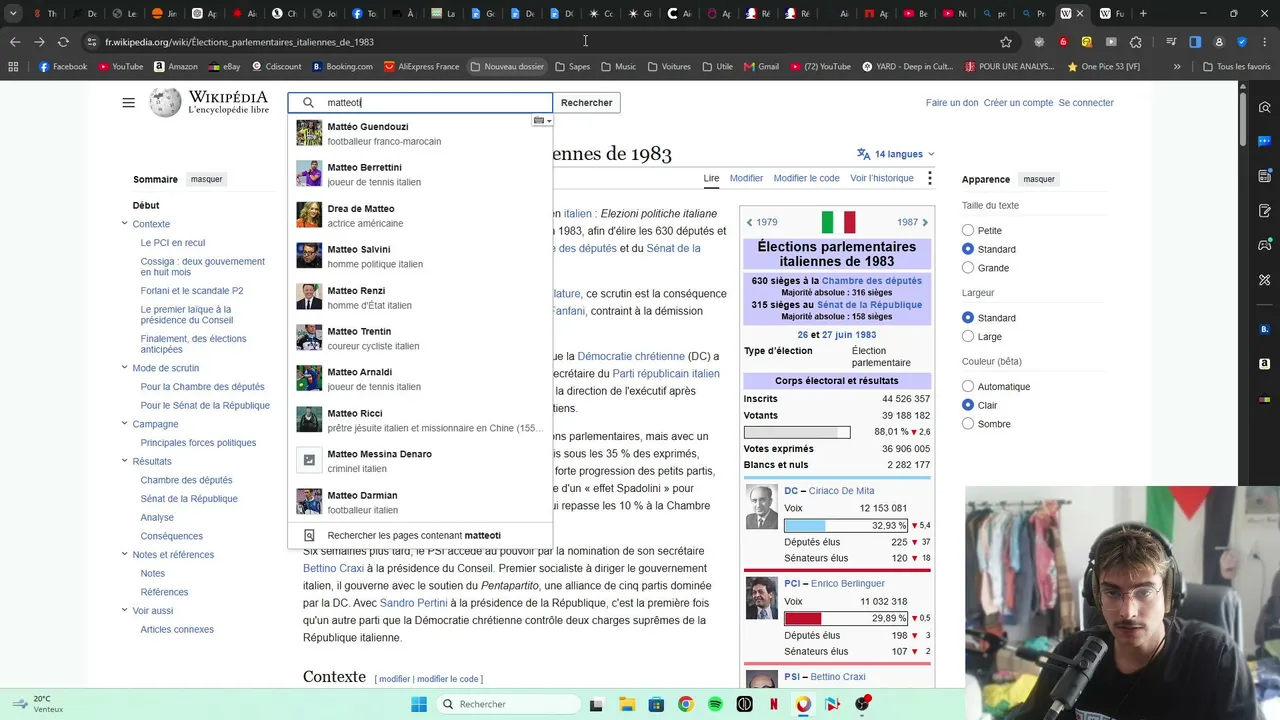Image resolution: width=1280 pixels, height=720 pixels.
Task: Collapse the Résultats section in Sommaire
Action: pyautogui.click(x=125, y=461)
